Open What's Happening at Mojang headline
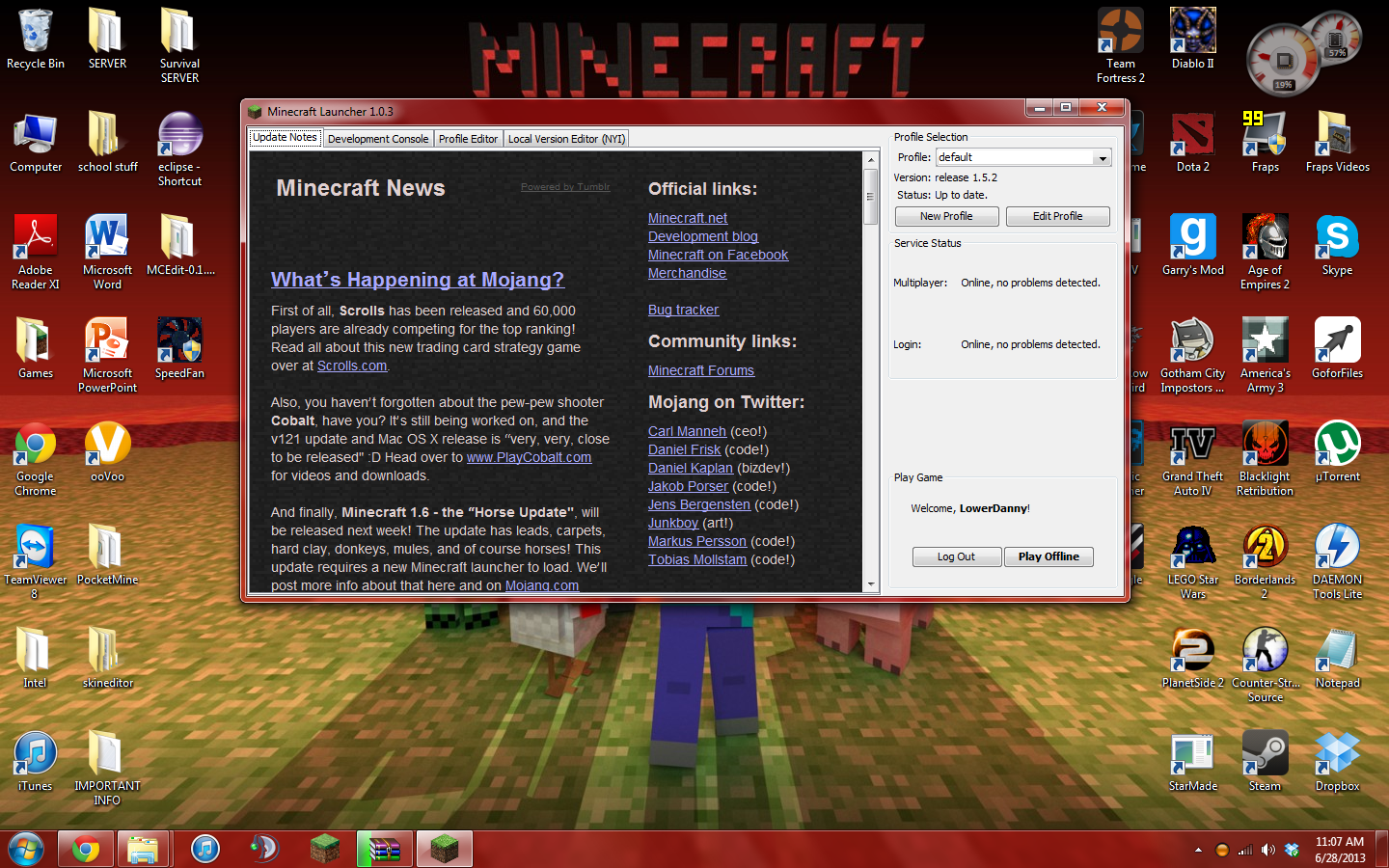Image resolution: width=1389 pixels, height=868 pixels. (x=418, y=280)
